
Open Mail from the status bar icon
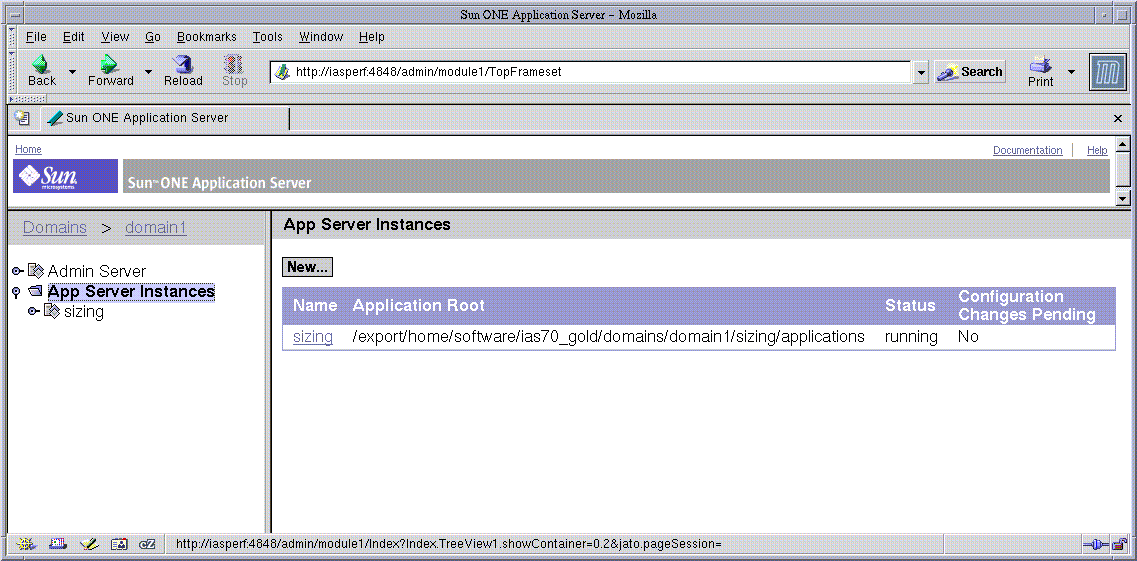click(58, 544)
